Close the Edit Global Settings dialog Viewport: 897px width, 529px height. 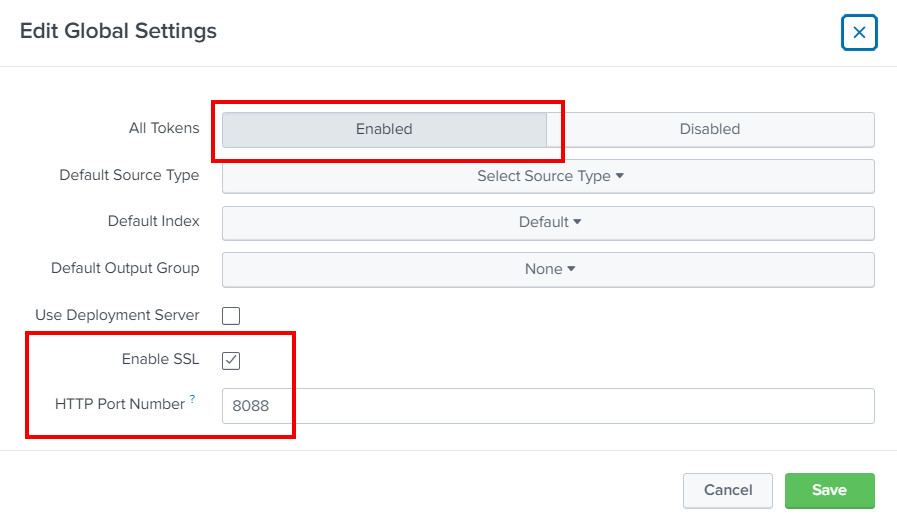tap(859, 33)
